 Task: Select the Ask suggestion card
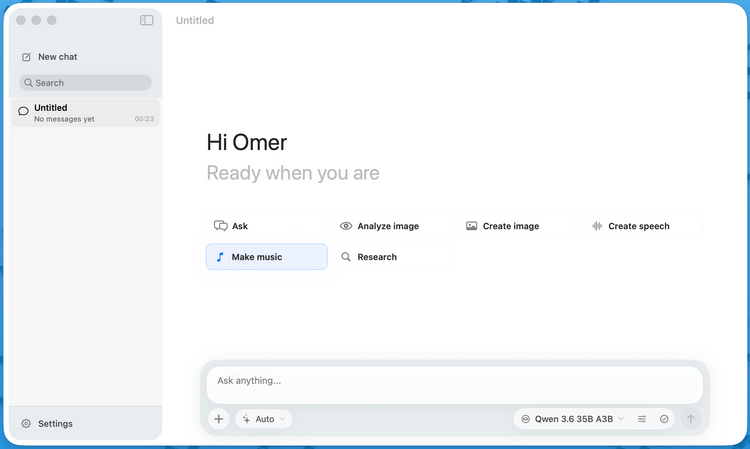click(x=266, y=226)
